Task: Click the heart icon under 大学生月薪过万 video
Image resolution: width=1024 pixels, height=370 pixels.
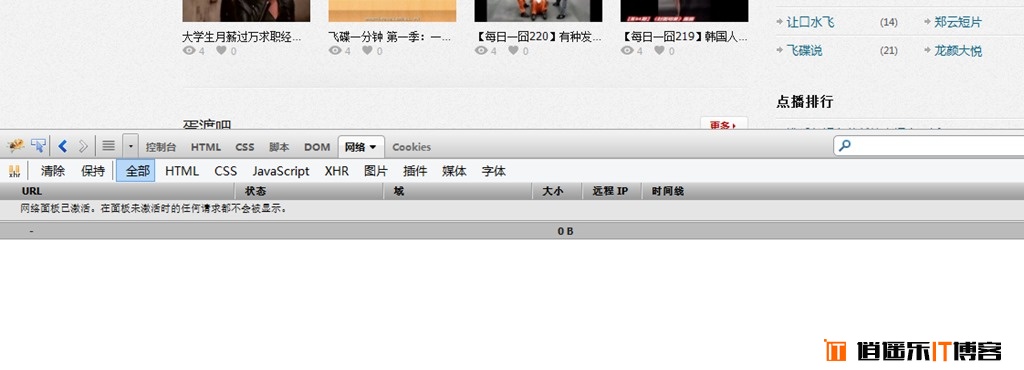Action: 221,50
